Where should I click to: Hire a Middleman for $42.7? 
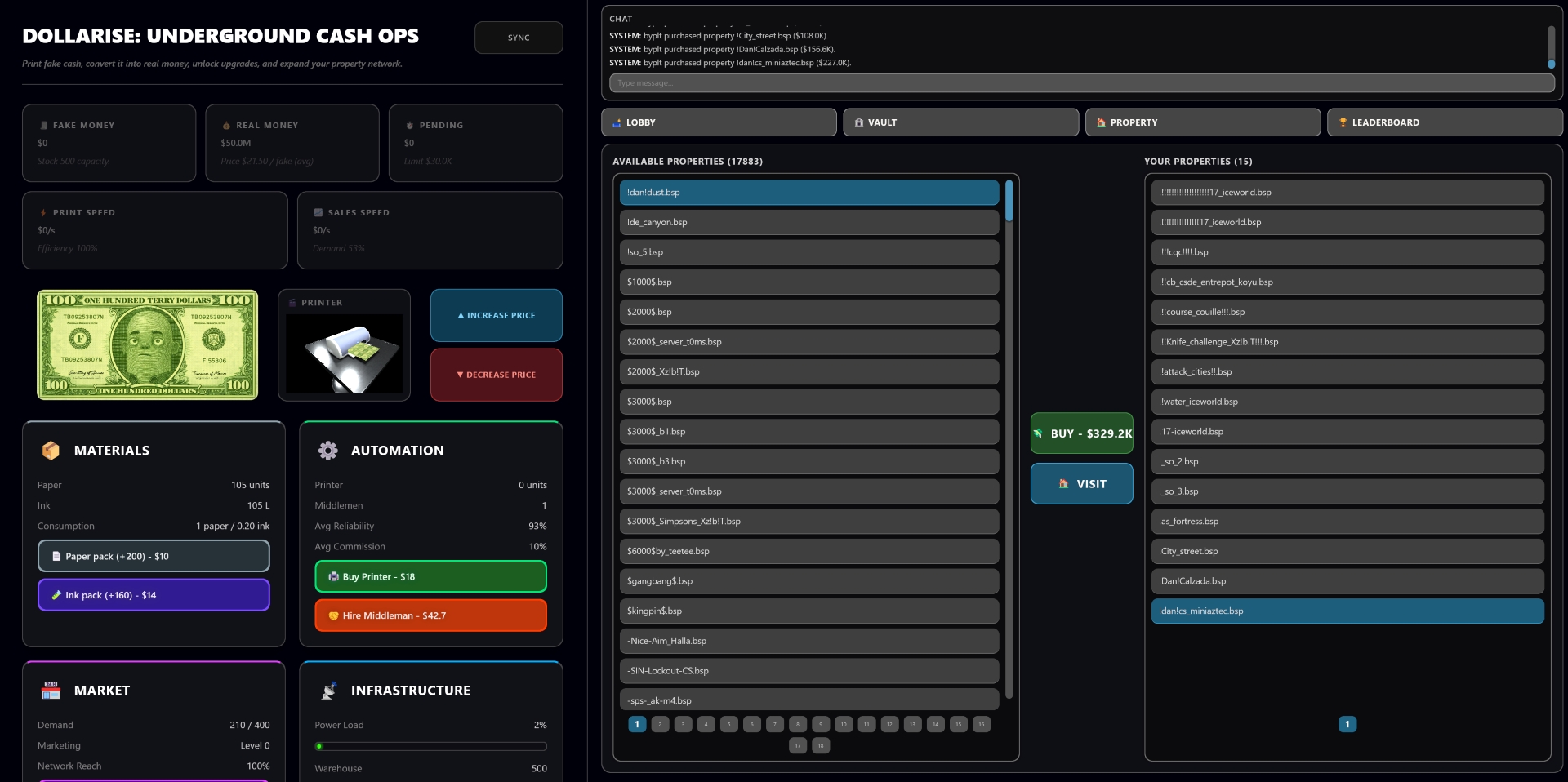coord(430,615)
